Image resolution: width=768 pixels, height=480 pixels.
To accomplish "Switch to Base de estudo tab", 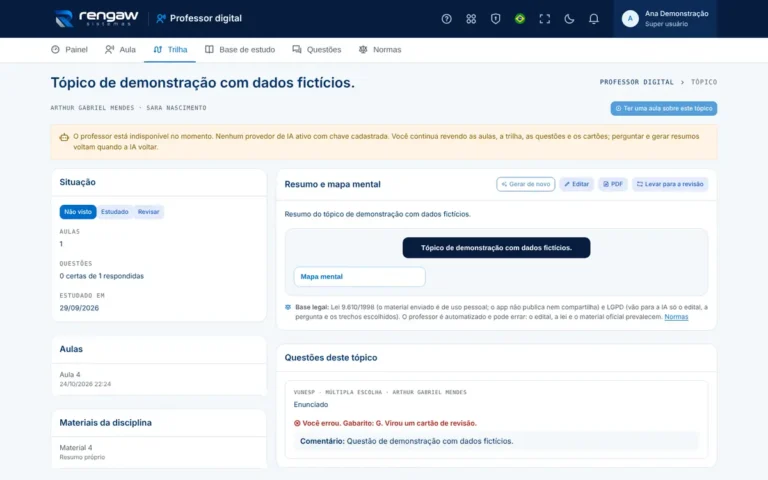I will tap(240, 49).
